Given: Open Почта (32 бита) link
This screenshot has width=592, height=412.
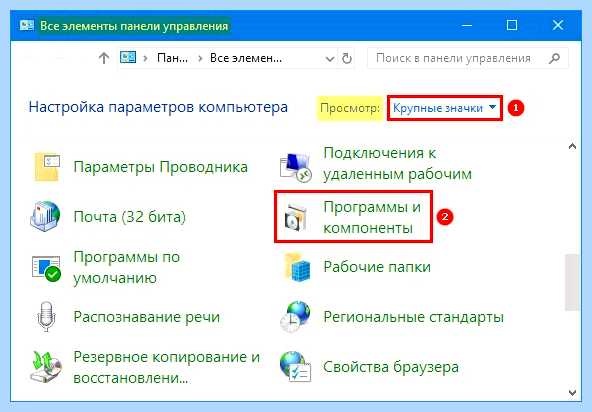Looking at the screenshot, I should (x=130, y=217).
